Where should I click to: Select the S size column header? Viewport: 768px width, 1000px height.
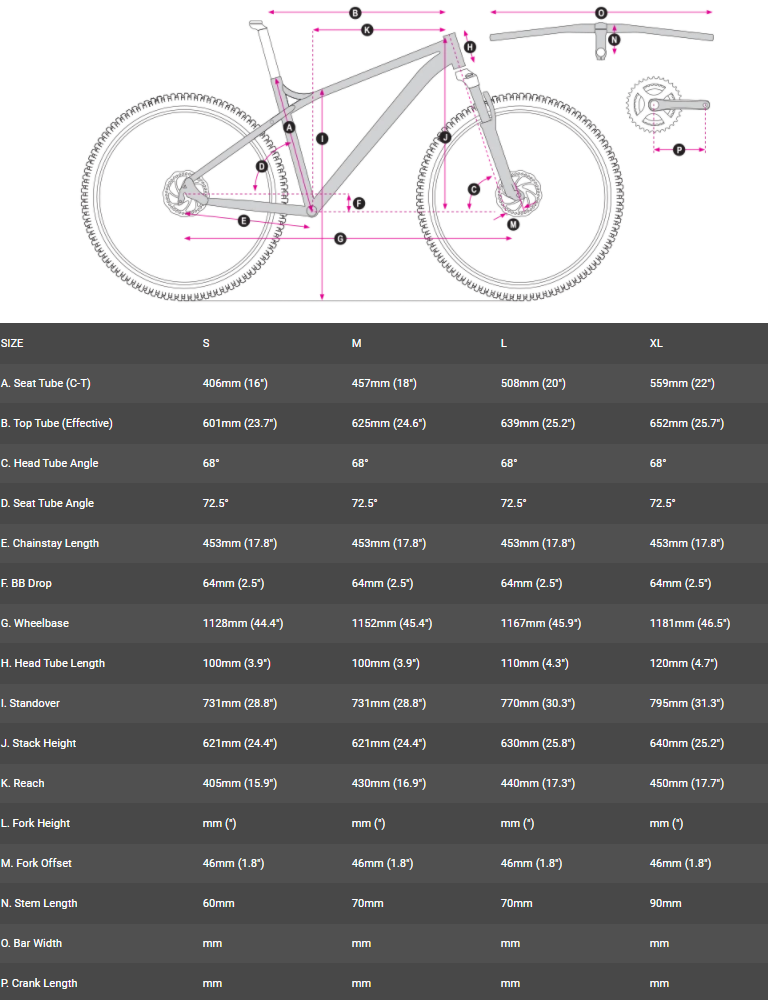tap(206, 343)
